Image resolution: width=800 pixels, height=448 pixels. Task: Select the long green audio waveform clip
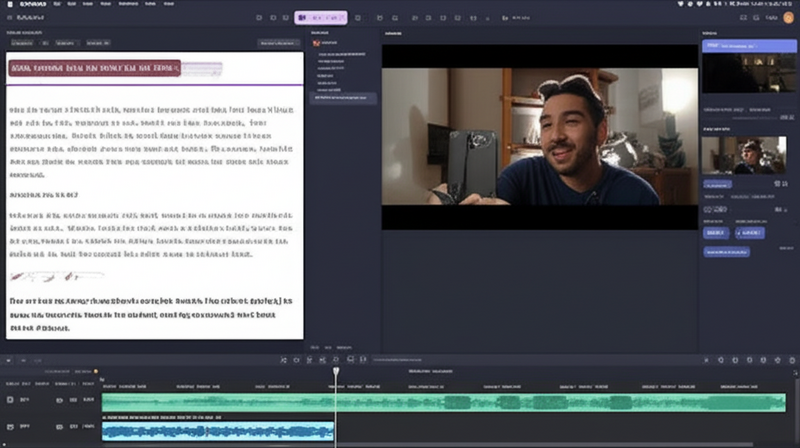pos(443,403)
